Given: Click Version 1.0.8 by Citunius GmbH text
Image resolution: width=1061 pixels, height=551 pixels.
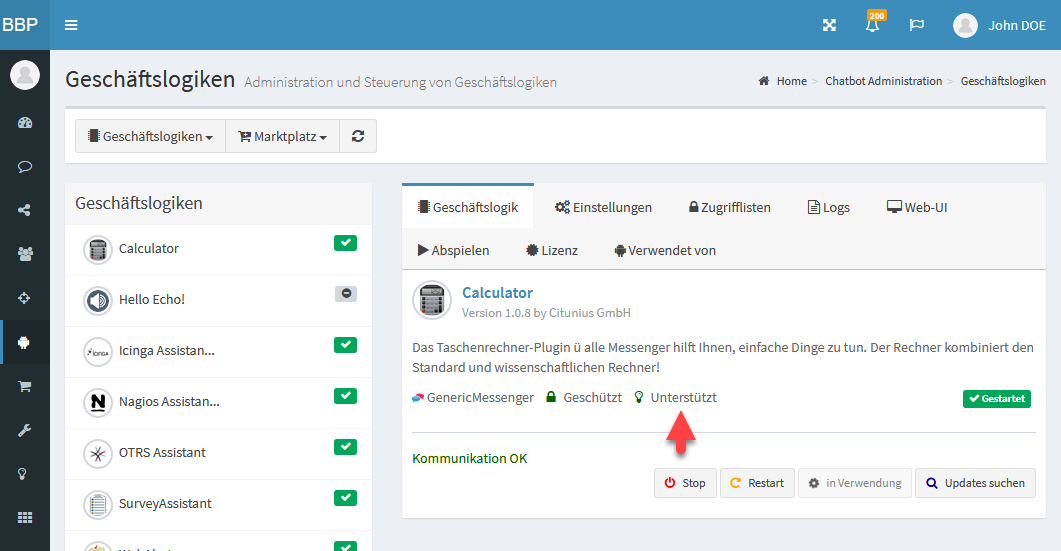Looking at the screenshot, I should point(546,313).
